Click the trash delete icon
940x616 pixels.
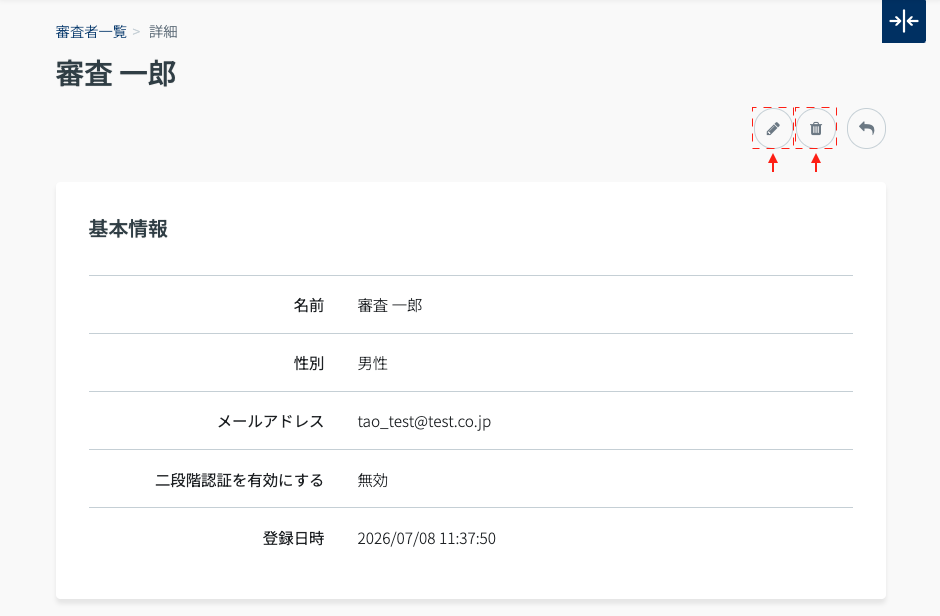pyautogui.click(x=815, y=128)
